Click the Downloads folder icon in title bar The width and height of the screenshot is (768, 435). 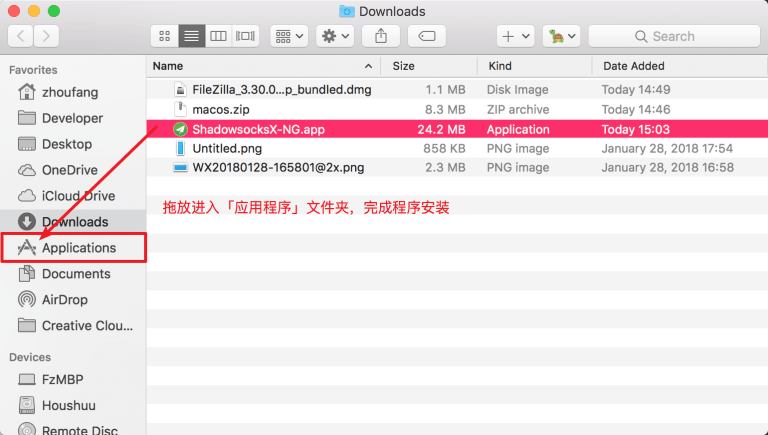347,11
